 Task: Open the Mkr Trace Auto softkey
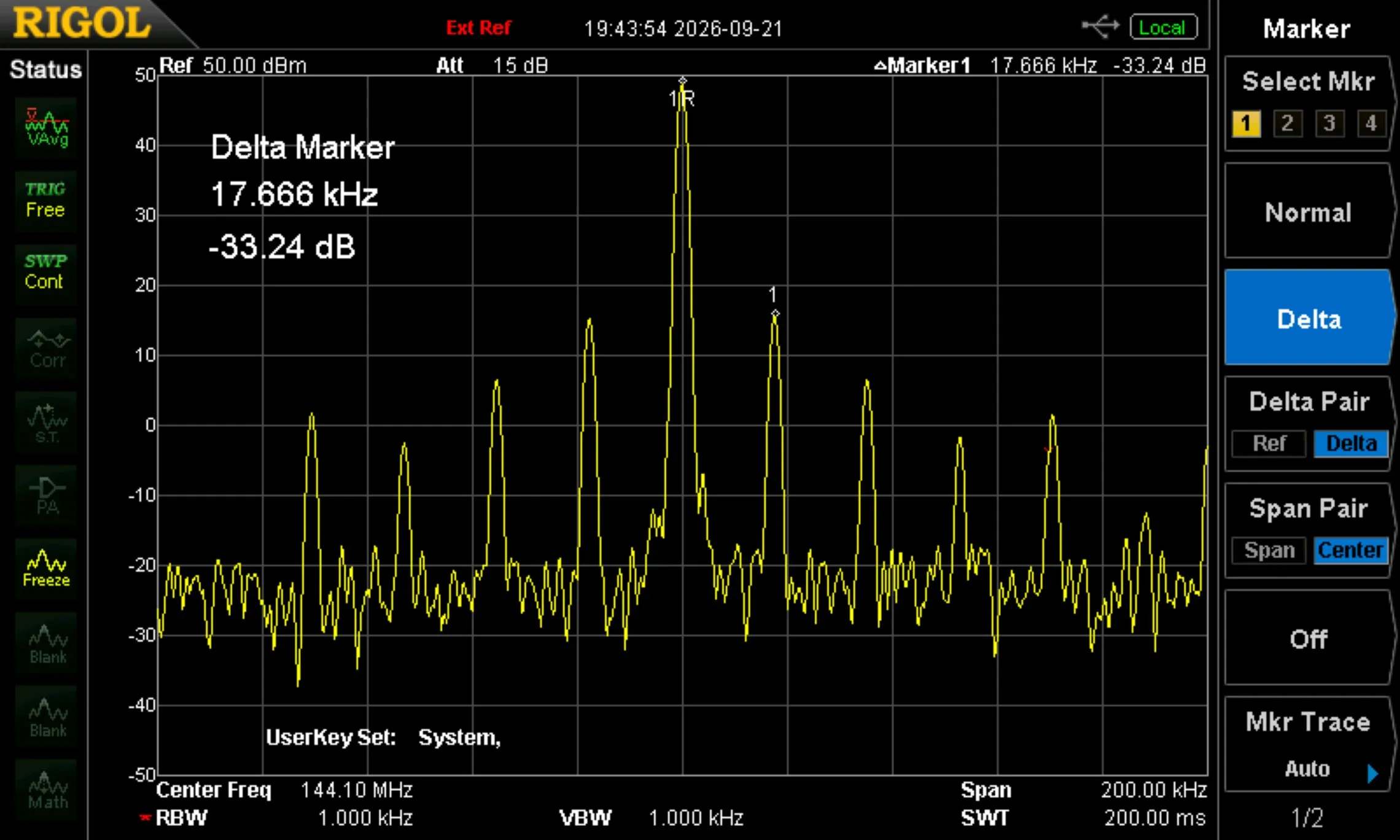1308,744
